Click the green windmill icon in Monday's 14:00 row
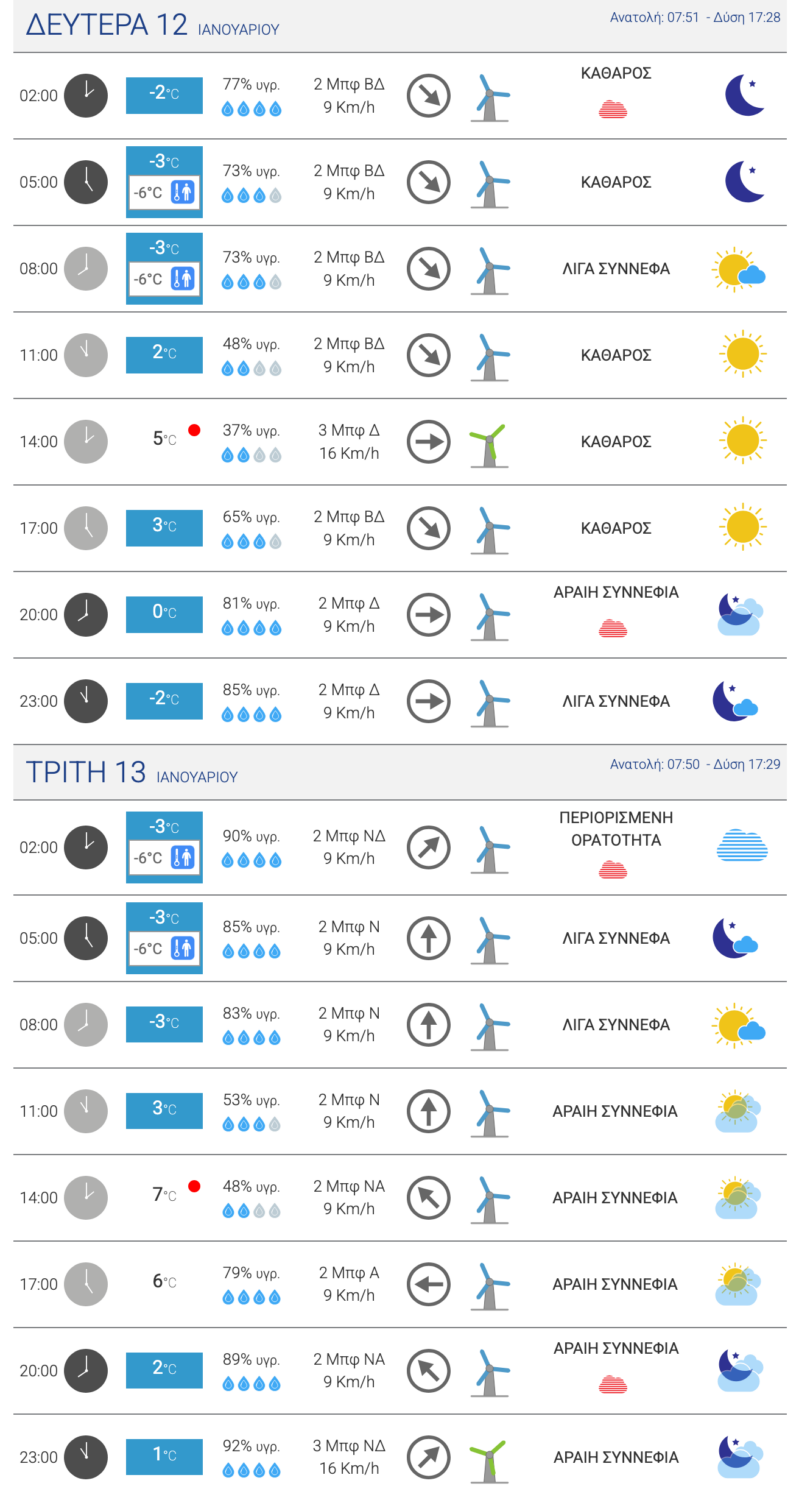 point(488,443)
